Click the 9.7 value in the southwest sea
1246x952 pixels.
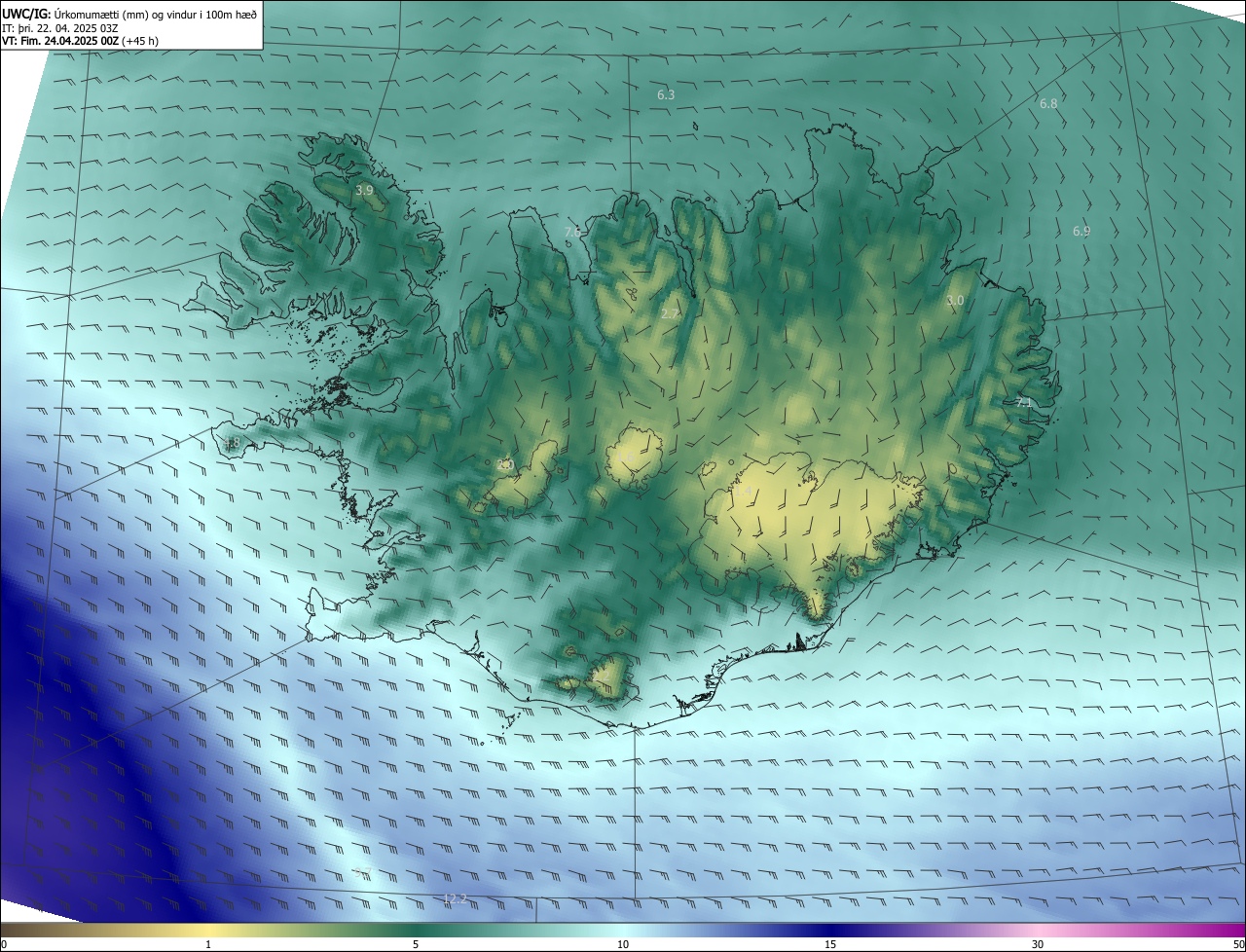pyautogui.click(x=362, y=873)
